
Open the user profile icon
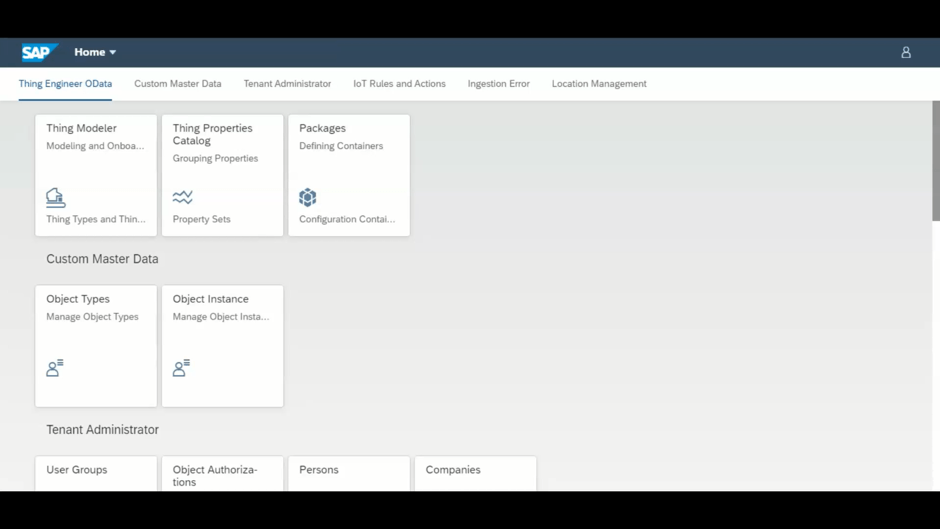click(906, 52)
